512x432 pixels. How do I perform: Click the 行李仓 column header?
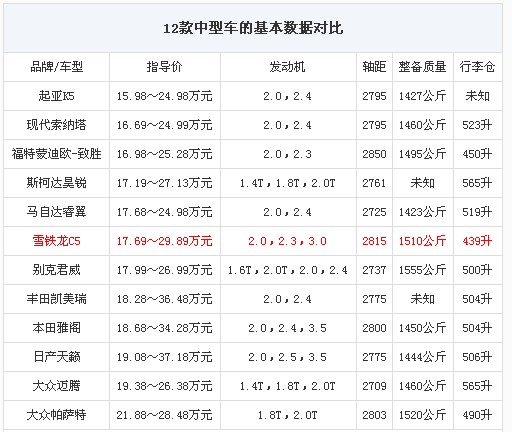477,67
